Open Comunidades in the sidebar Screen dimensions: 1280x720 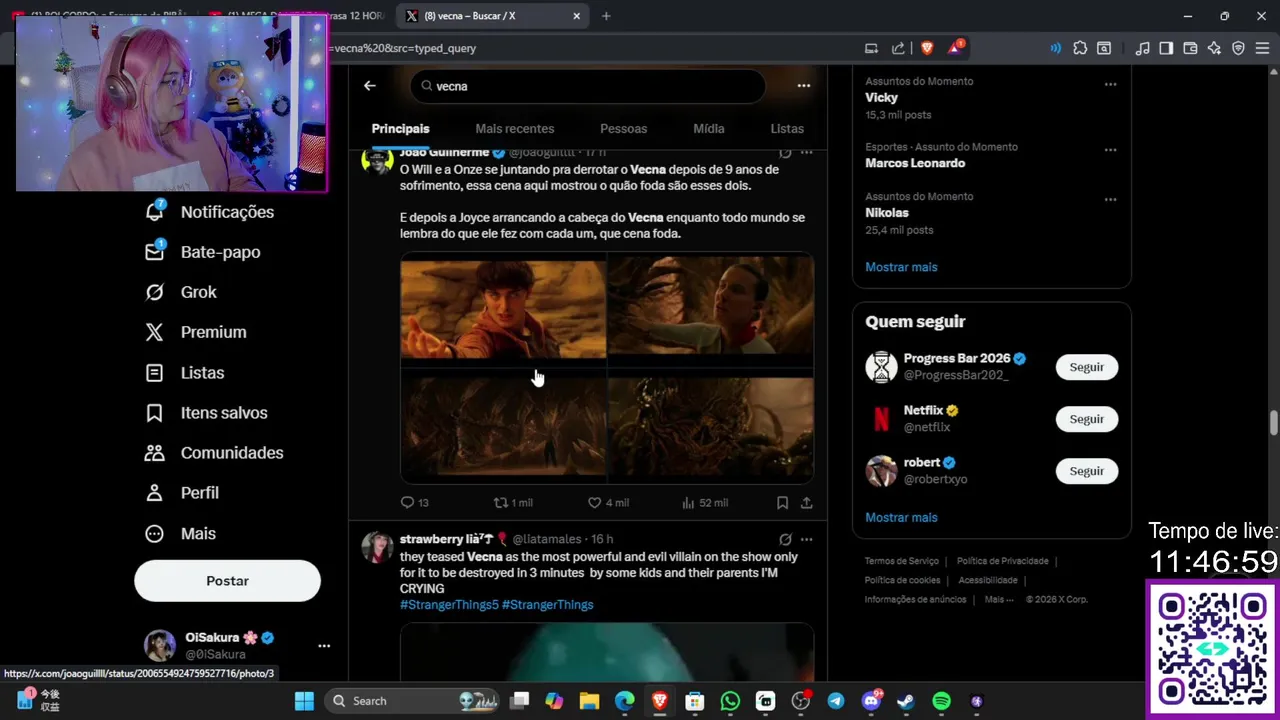point(215,453)
